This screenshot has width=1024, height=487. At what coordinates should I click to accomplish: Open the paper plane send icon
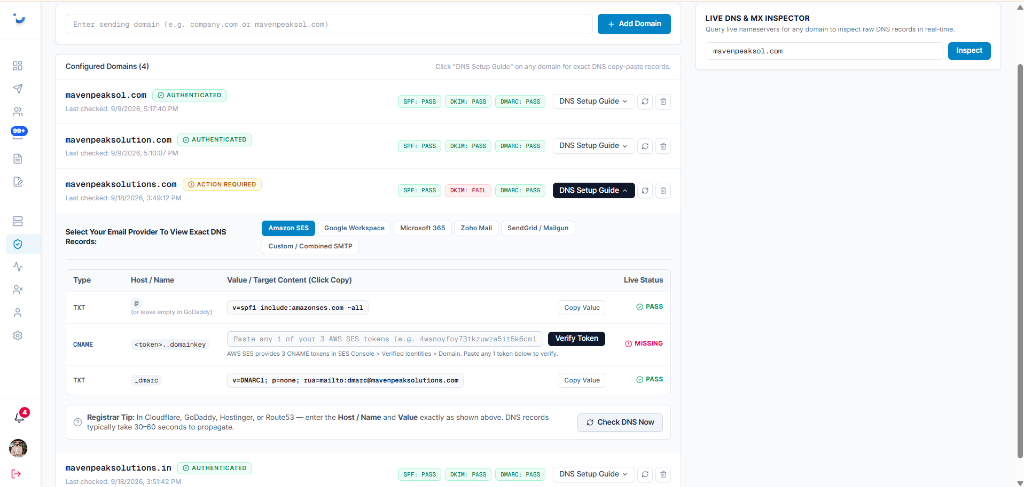pos(18,89)
